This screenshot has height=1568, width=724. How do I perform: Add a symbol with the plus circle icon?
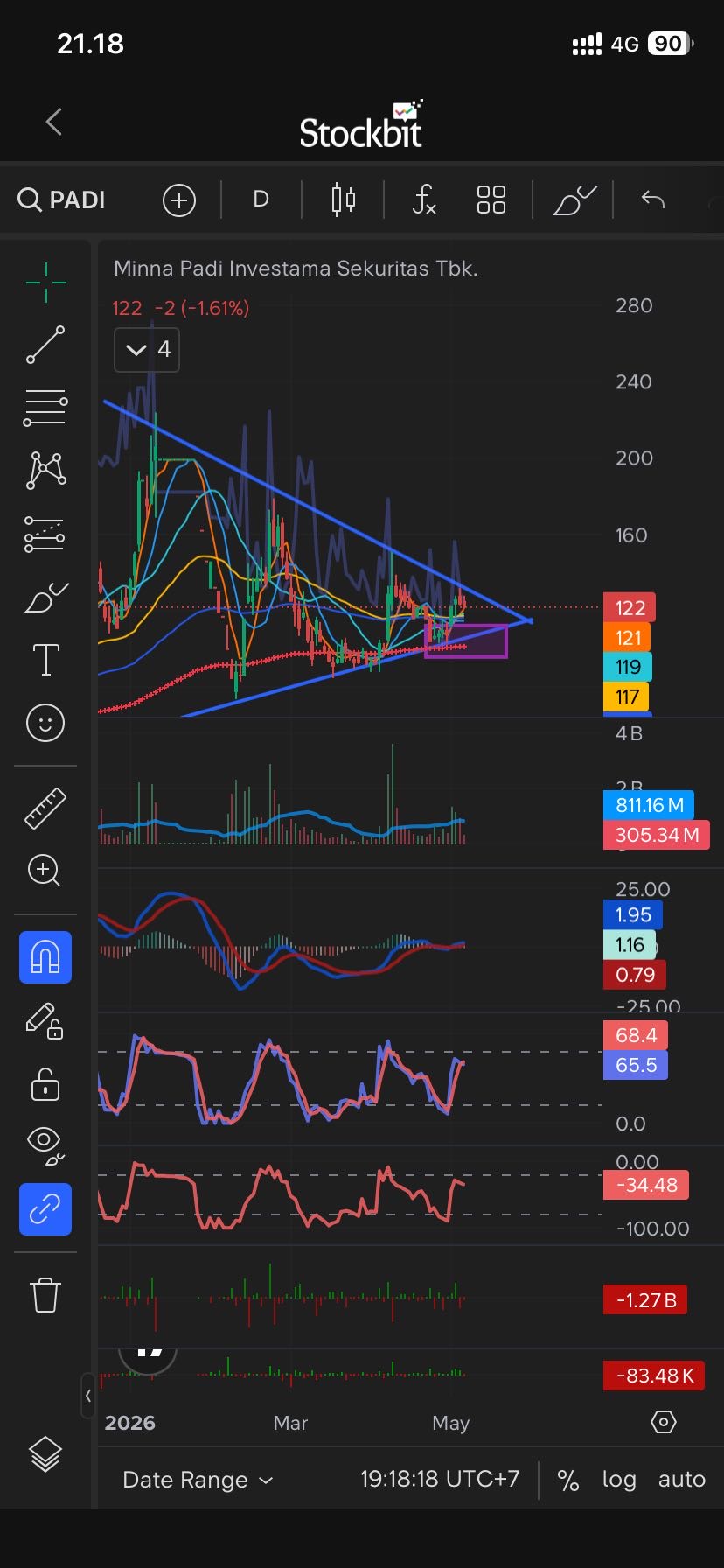tap(179, 200)
